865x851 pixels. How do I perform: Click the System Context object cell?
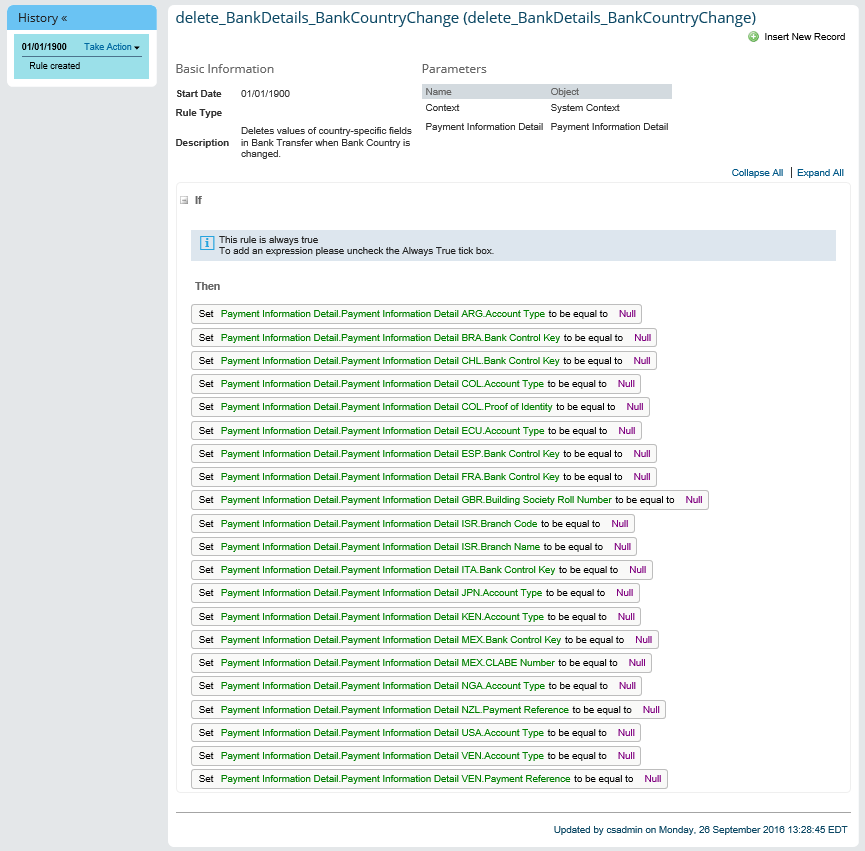585,108
